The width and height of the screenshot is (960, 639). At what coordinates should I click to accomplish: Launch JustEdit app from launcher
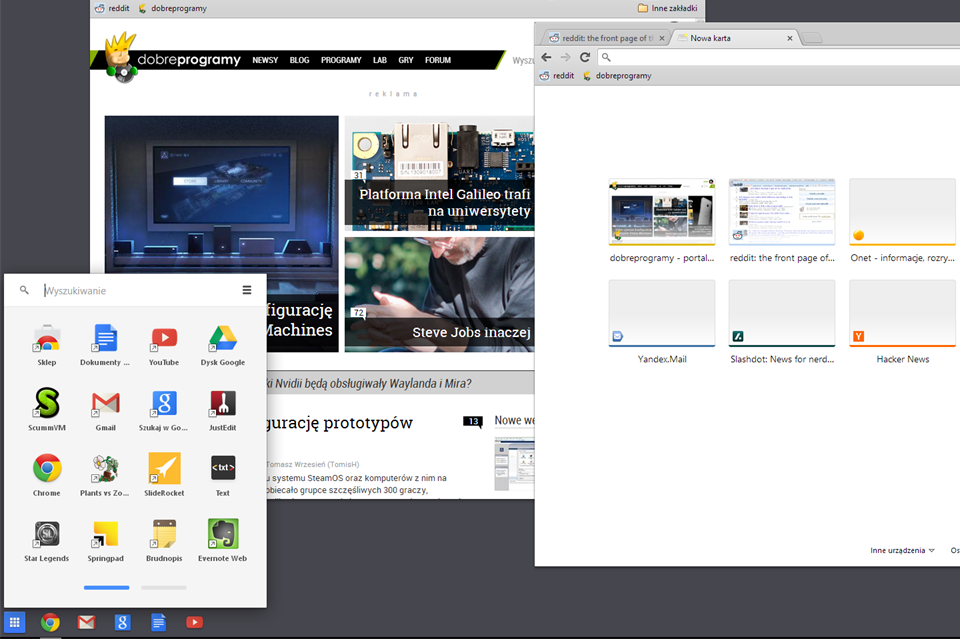coord(223,410)
